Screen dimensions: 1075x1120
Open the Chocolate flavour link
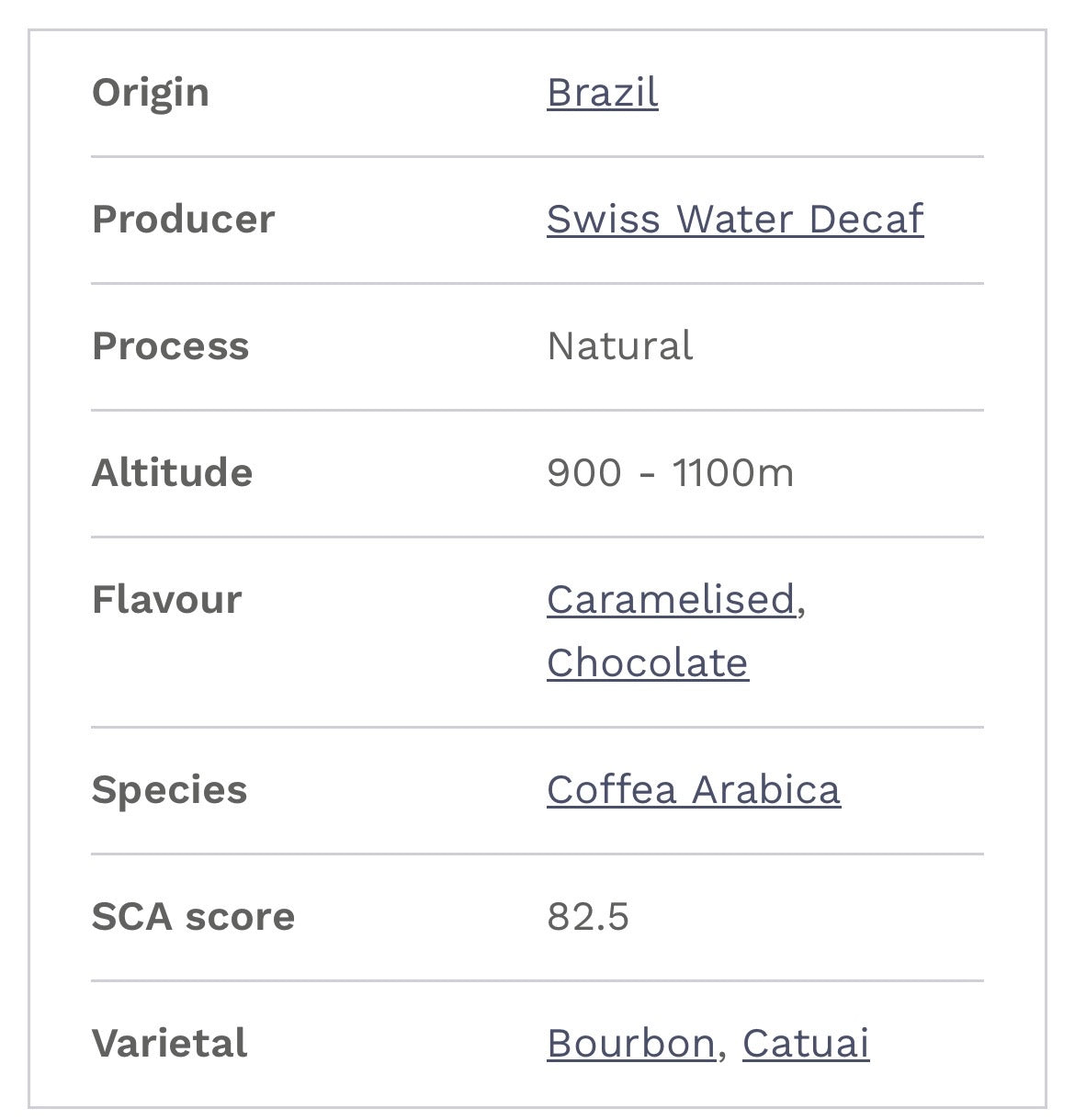(647, 663)
